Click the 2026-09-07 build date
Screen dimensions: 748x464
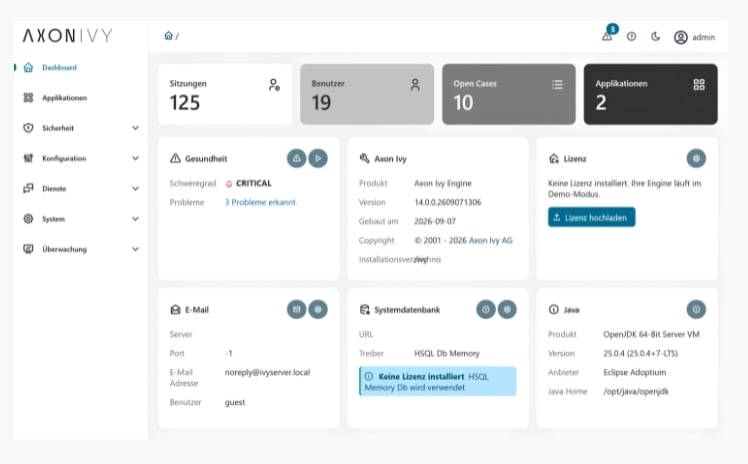(435, 221)
